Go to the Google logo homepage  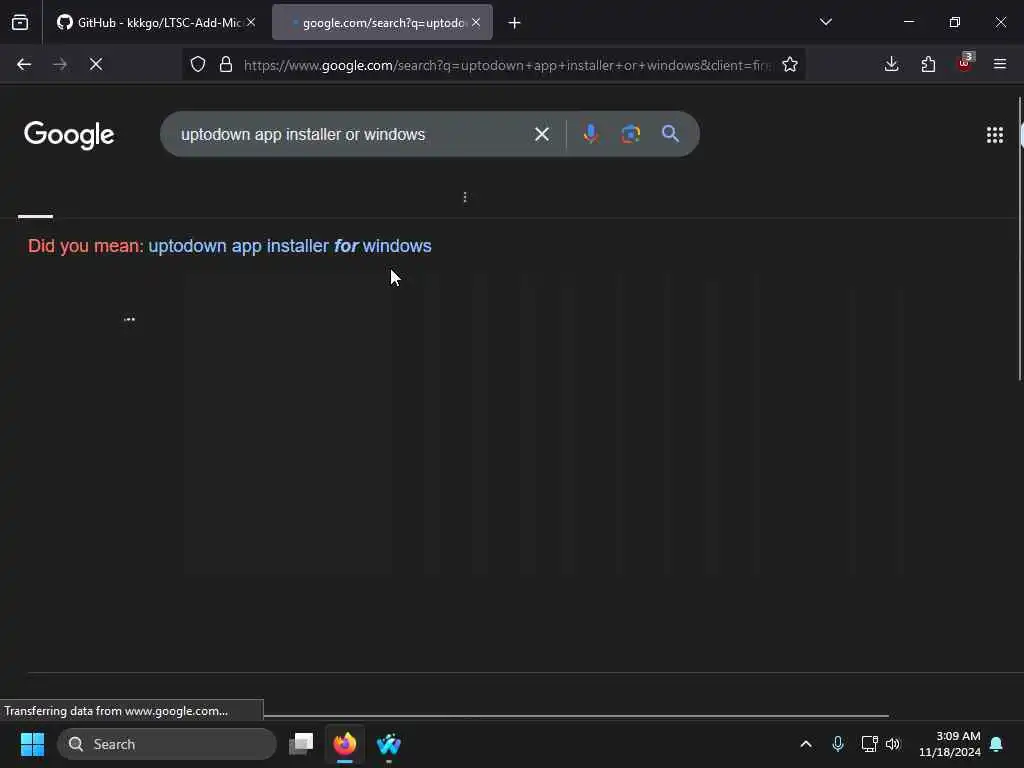tap(69, 135)
